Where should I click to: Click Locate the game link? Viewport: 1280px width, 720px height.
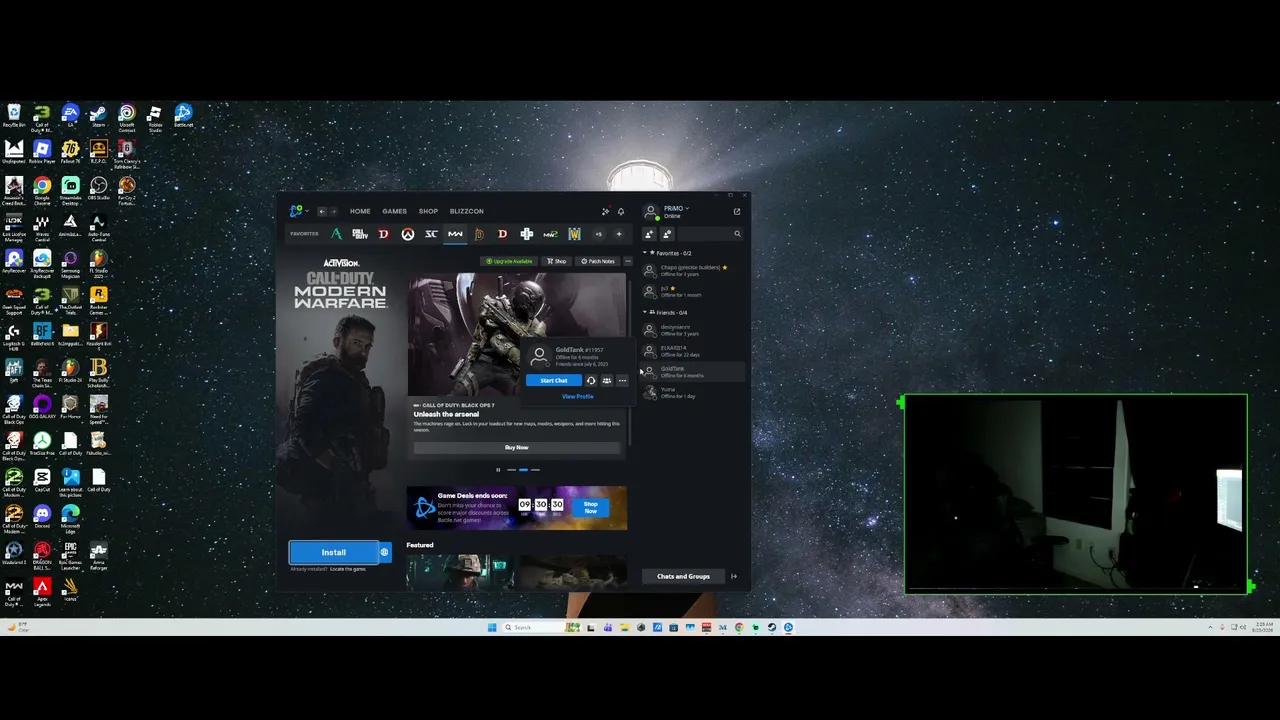pyautogui.click(x=347, y=569)
